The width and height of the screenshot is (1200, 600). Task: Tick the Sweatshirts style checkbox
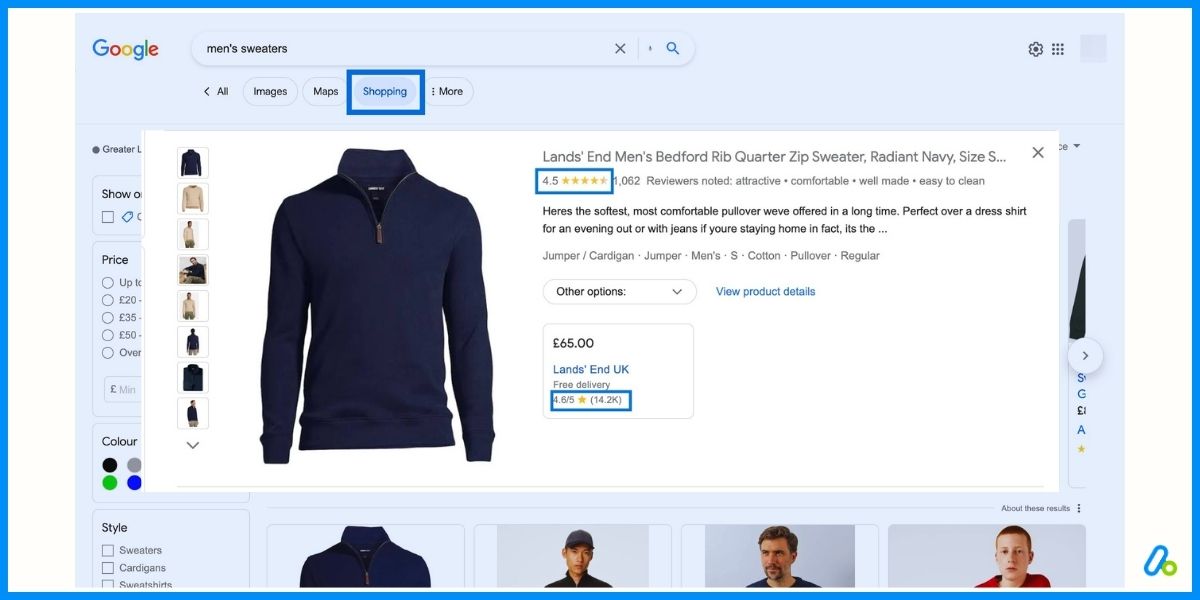(108, 585)
